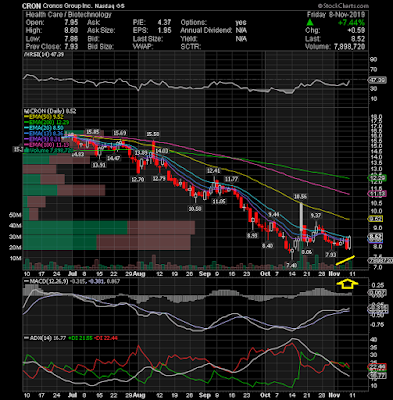Click the yellow trendline above the volume bars
This screenshot has width=393, height=400.
point(345,260)
